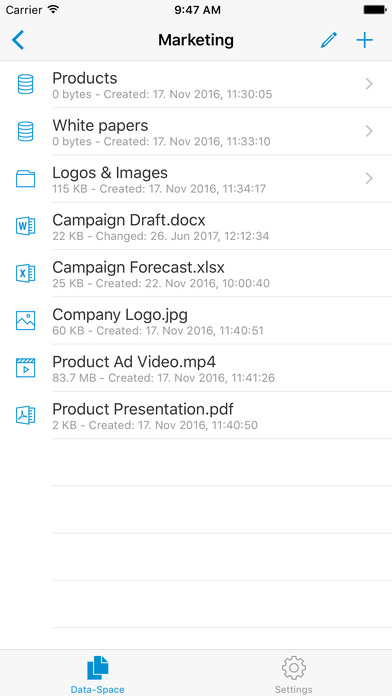
Task: Select the Logos & Images folder icon
Action: [x=25, y=178]
